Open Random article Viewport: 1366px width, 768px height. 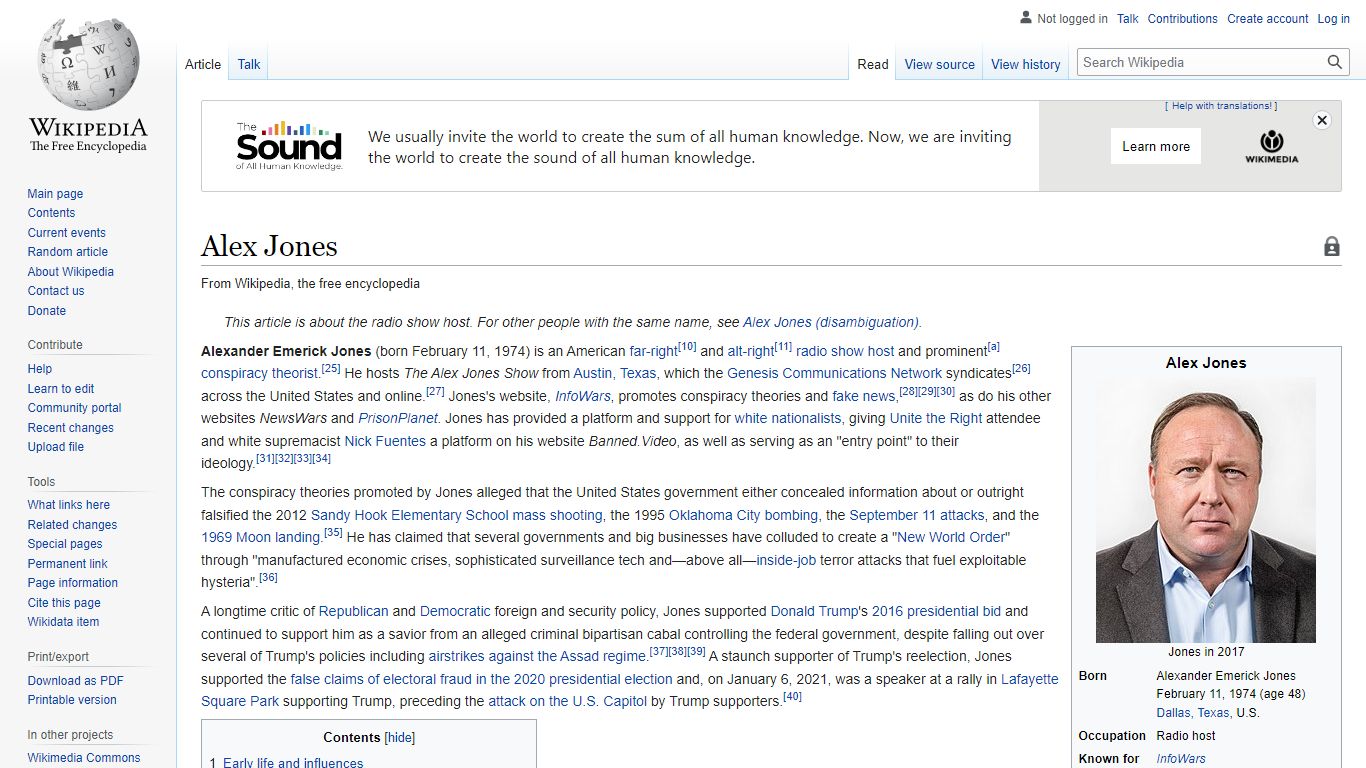pos(67,252)
